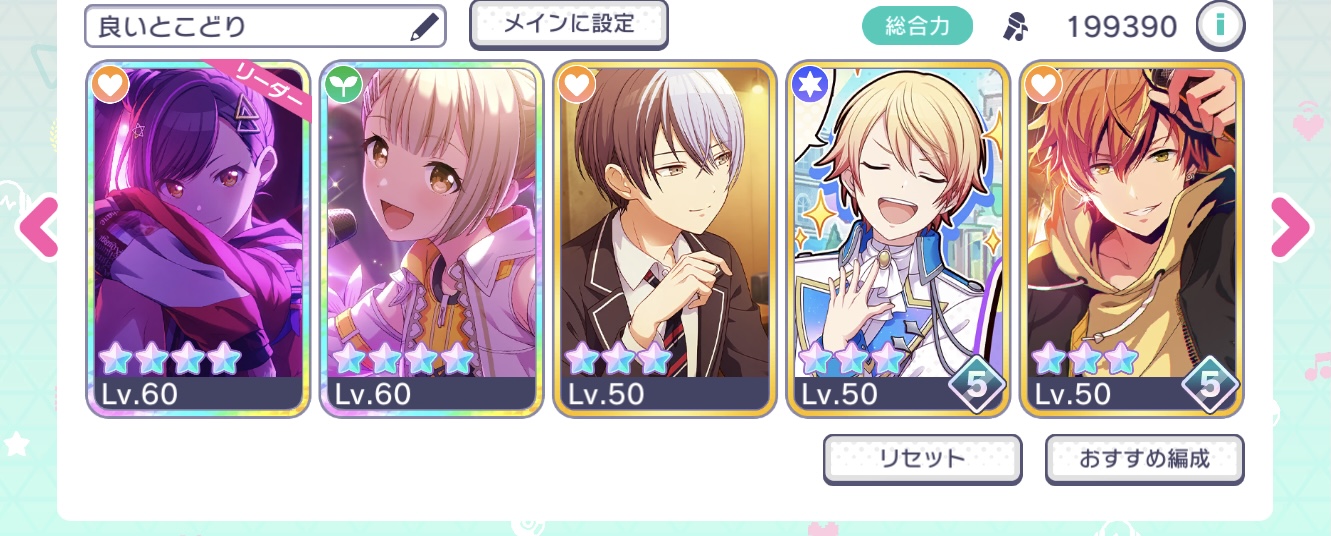1331x536 pixels.
Task: Tap the green sprout attribute icon on second card
Action: [343, 85]
